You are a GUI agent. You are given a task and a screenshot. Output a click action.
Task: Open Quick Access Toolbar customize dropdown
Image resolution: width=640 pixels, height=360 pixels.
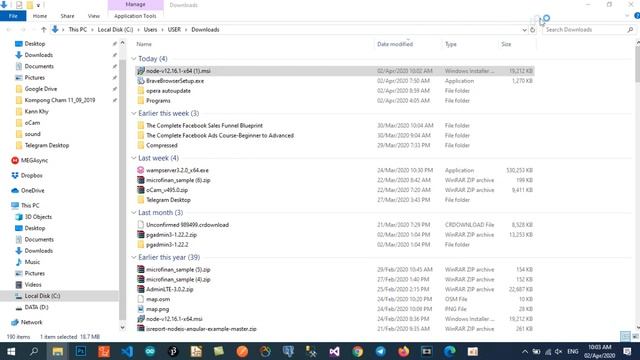coord(38,5)
